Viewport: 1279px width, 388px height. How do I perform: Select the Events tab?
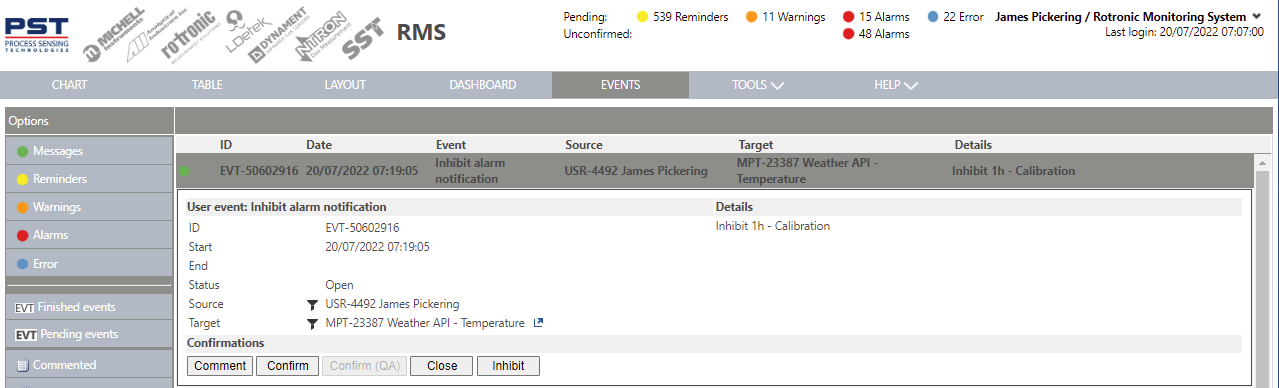pyautogui.click(x=620, y=85)
